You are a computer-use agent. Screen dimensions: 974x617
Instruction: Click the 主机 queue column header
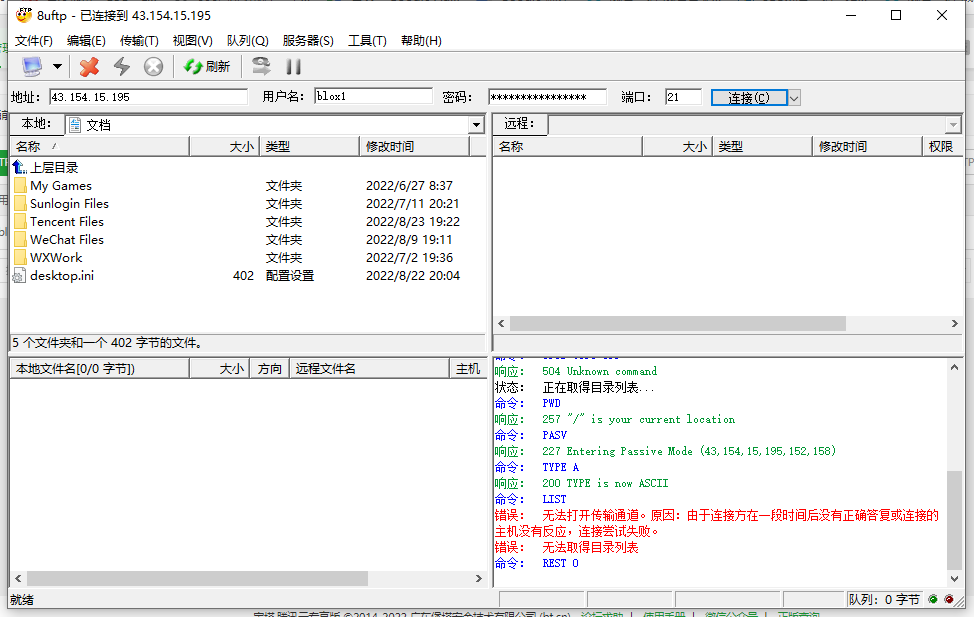point(468,369)
